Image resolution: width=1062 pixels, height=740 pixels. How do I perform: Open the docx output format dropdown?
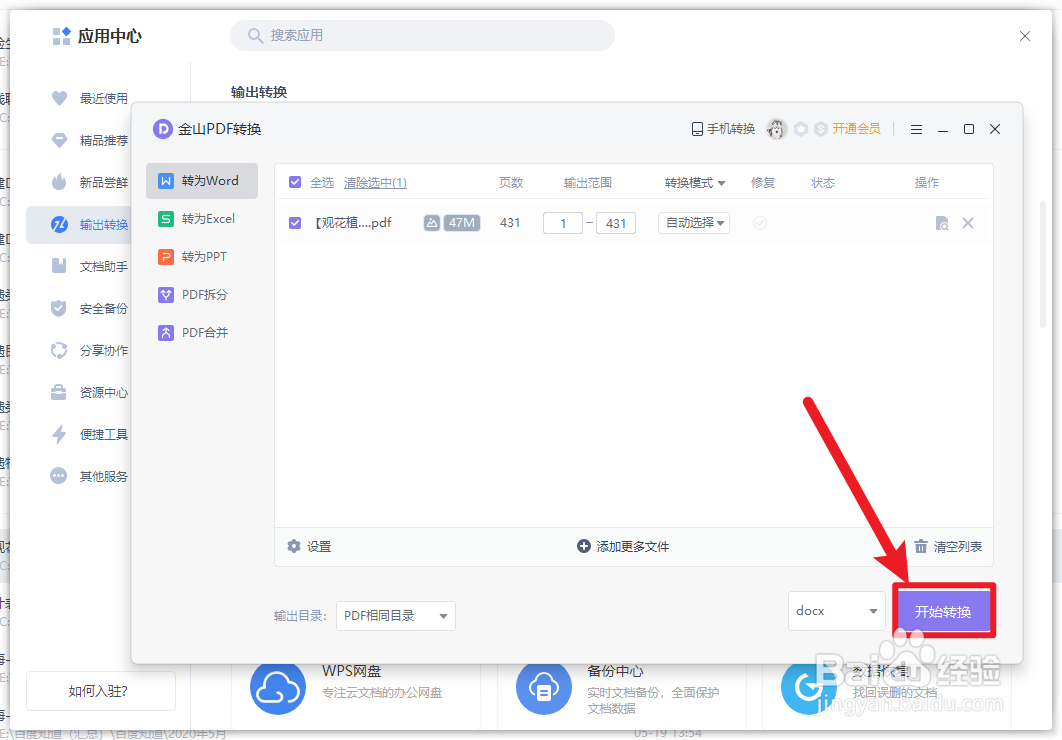tap(836, 610)
